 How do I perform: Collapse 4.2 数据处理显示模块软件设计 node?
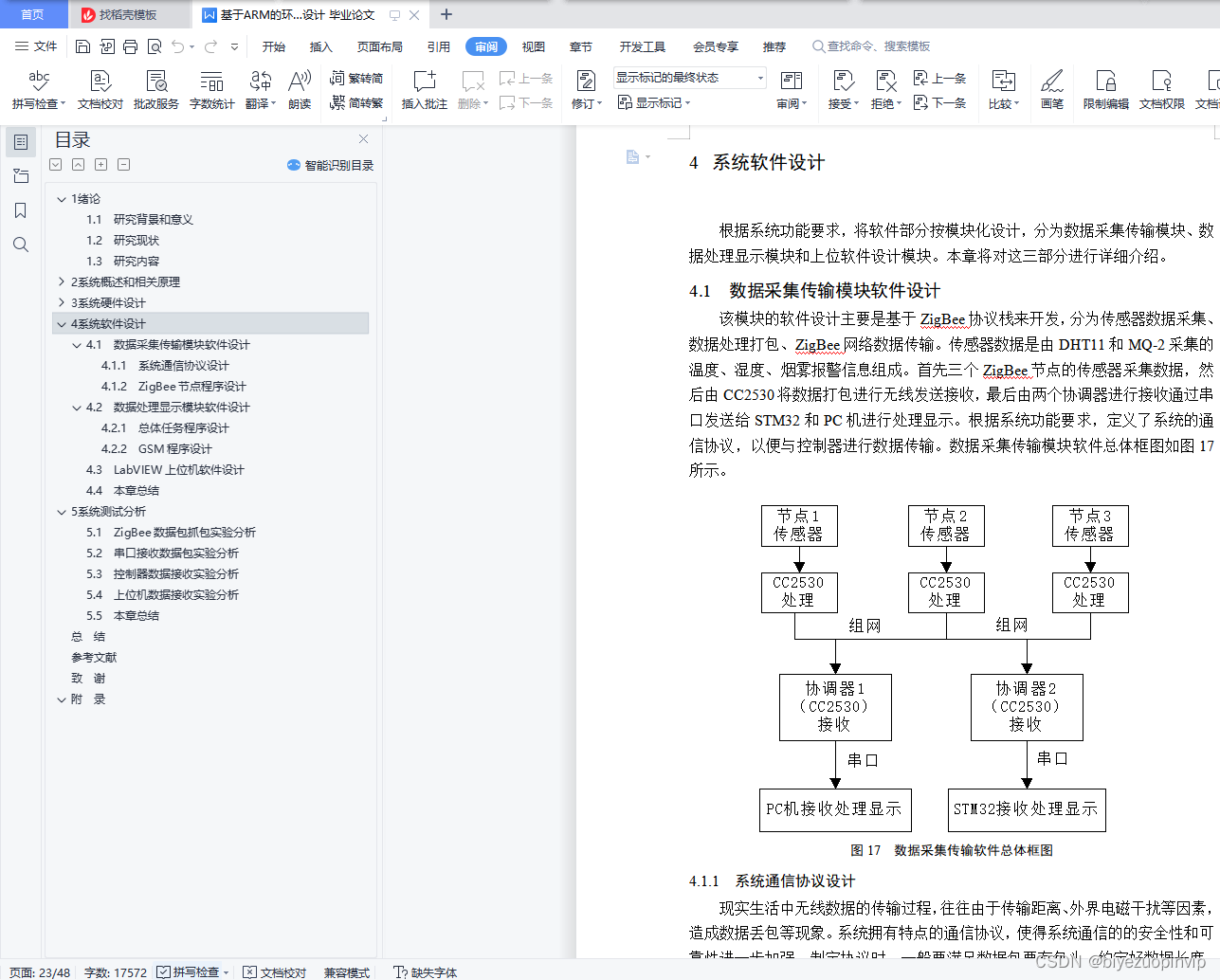point(77,408)
